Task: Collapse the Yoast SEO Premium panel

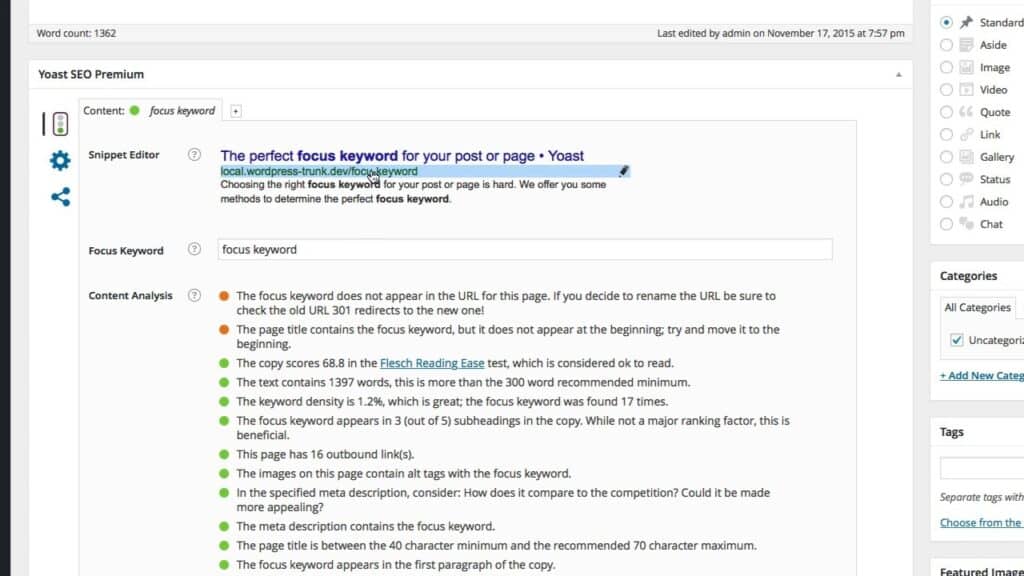Action: click(x=897, y=75)
